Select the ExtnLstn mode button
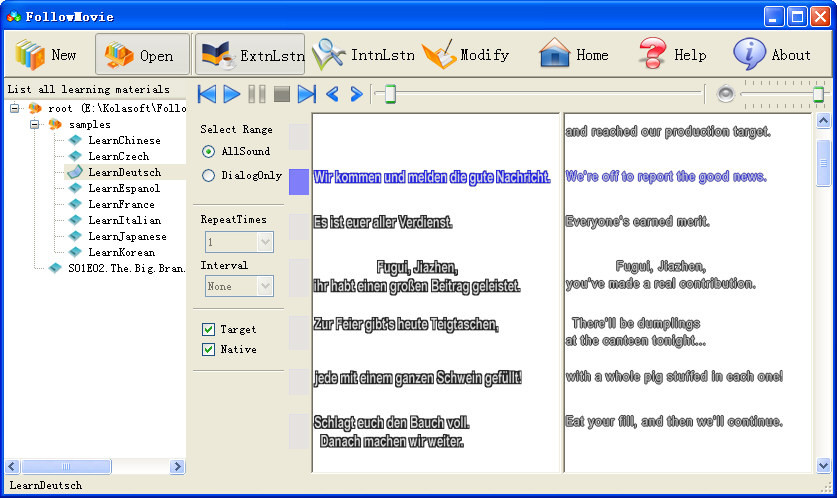The height and width of the screenshot is (498, 837). click(x=250, y=54)
